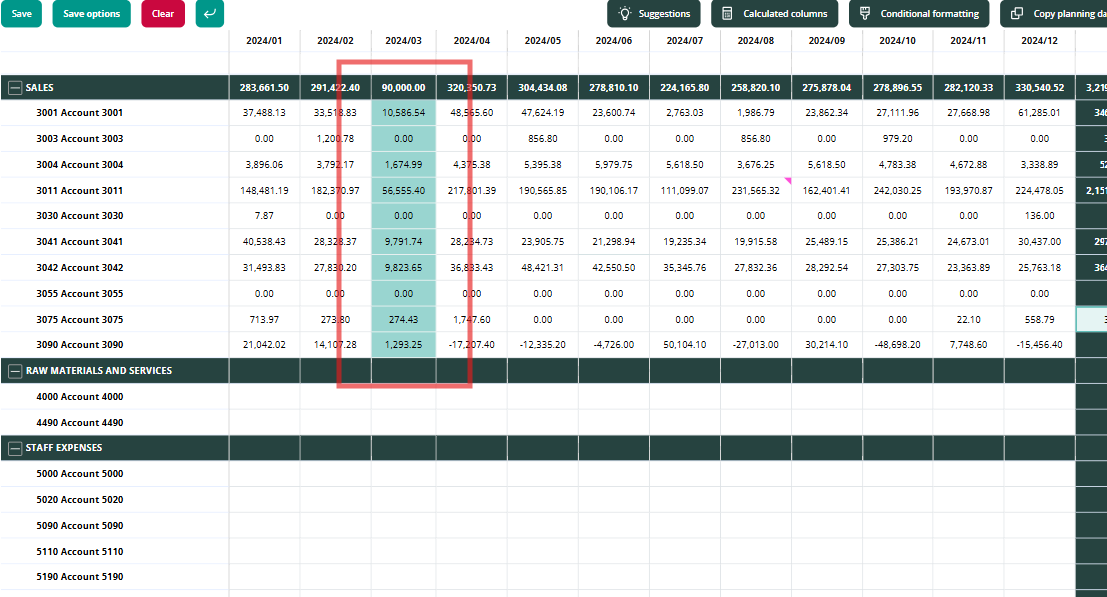Select the 2024/10 column header
This screenshot has width=1107, height=597.
897,41
